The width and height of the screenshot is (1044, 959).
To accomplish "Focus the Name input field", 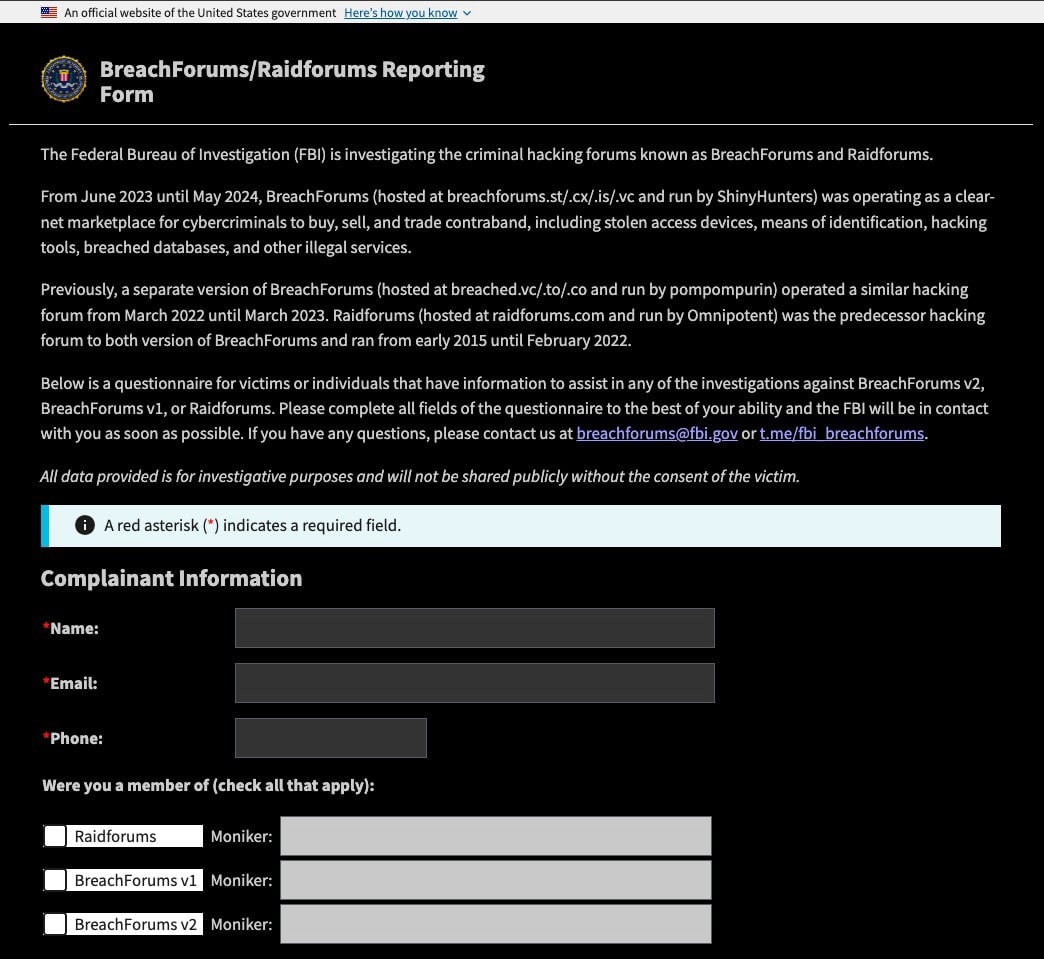I will click(x=475, y=628).
